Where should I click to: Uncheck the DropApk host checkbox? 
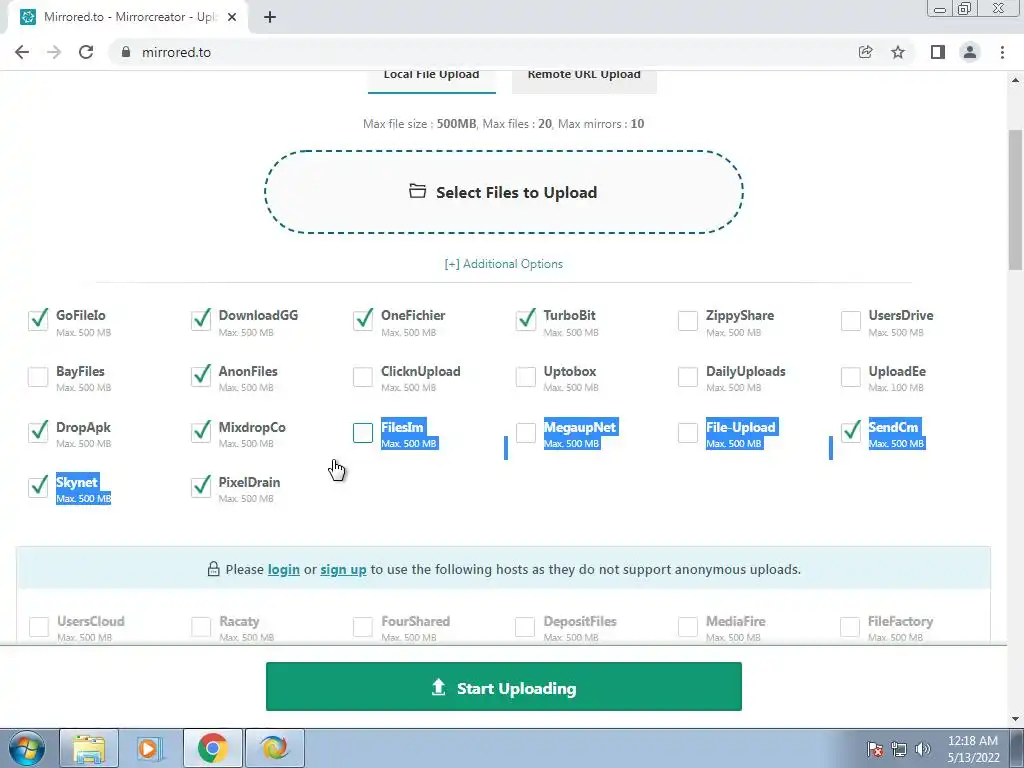tap(39, 432)
